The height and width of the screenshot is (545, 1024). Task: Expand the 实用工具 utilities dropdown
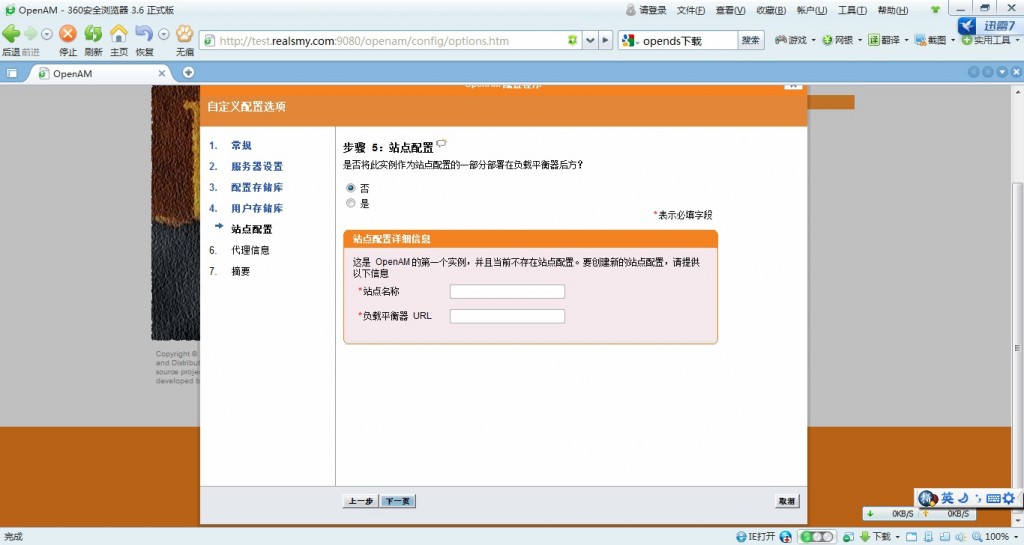(1017, 40)
